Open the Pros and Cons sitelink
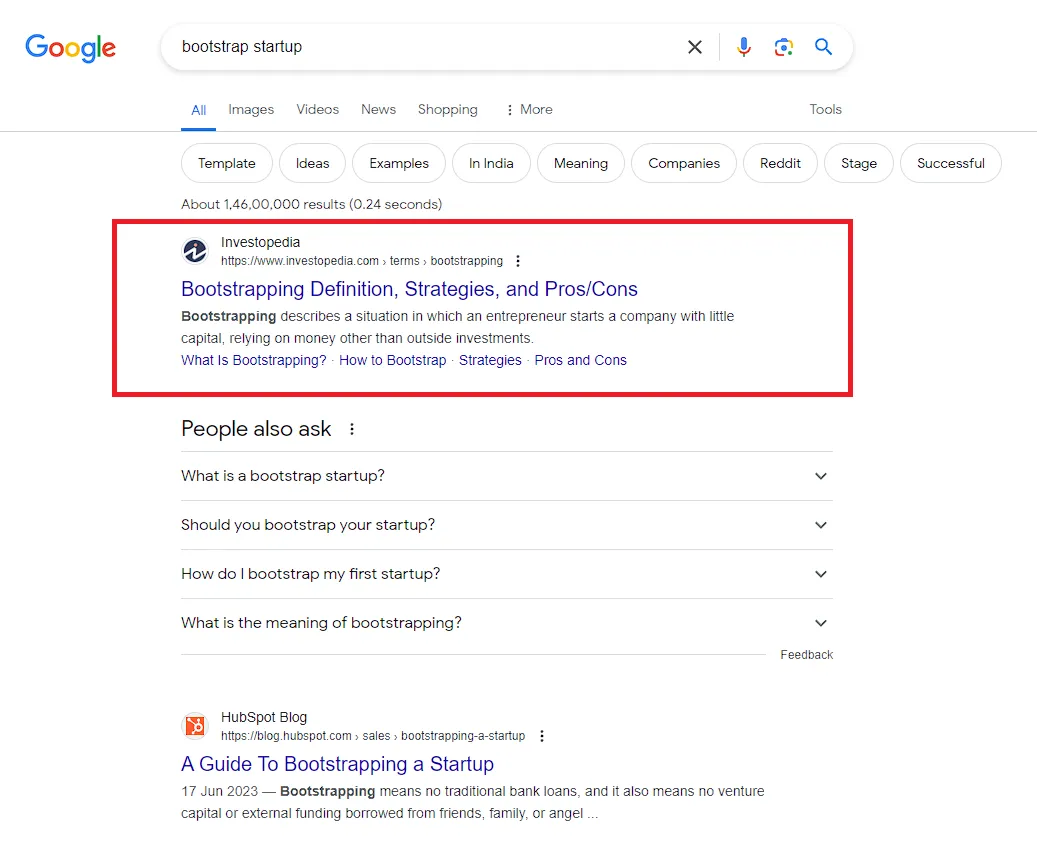Screen dimensions: 1037x857 tap(581, 360)
